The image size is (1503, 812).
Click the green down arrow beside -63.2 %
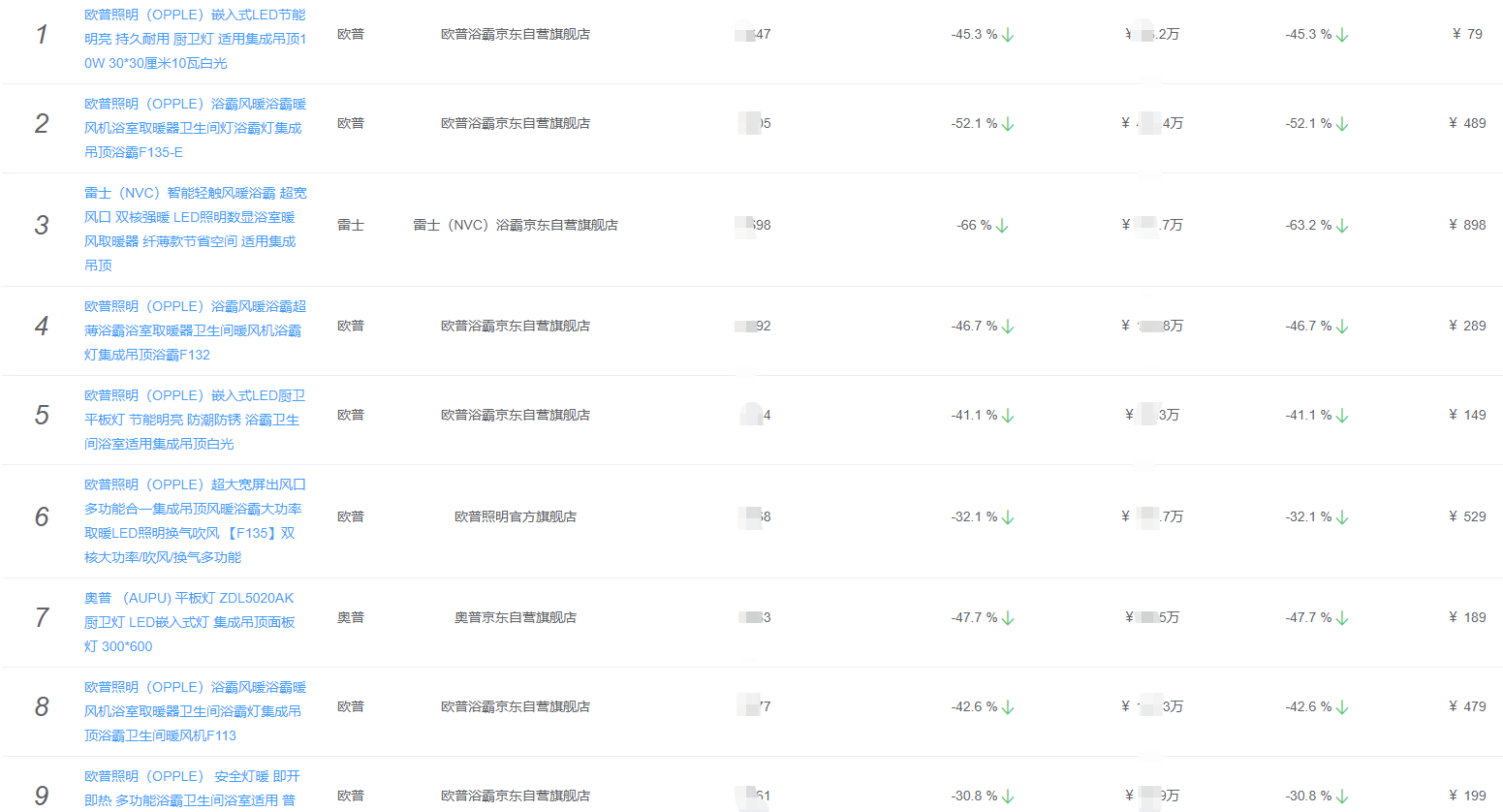tap(1342, 226)
